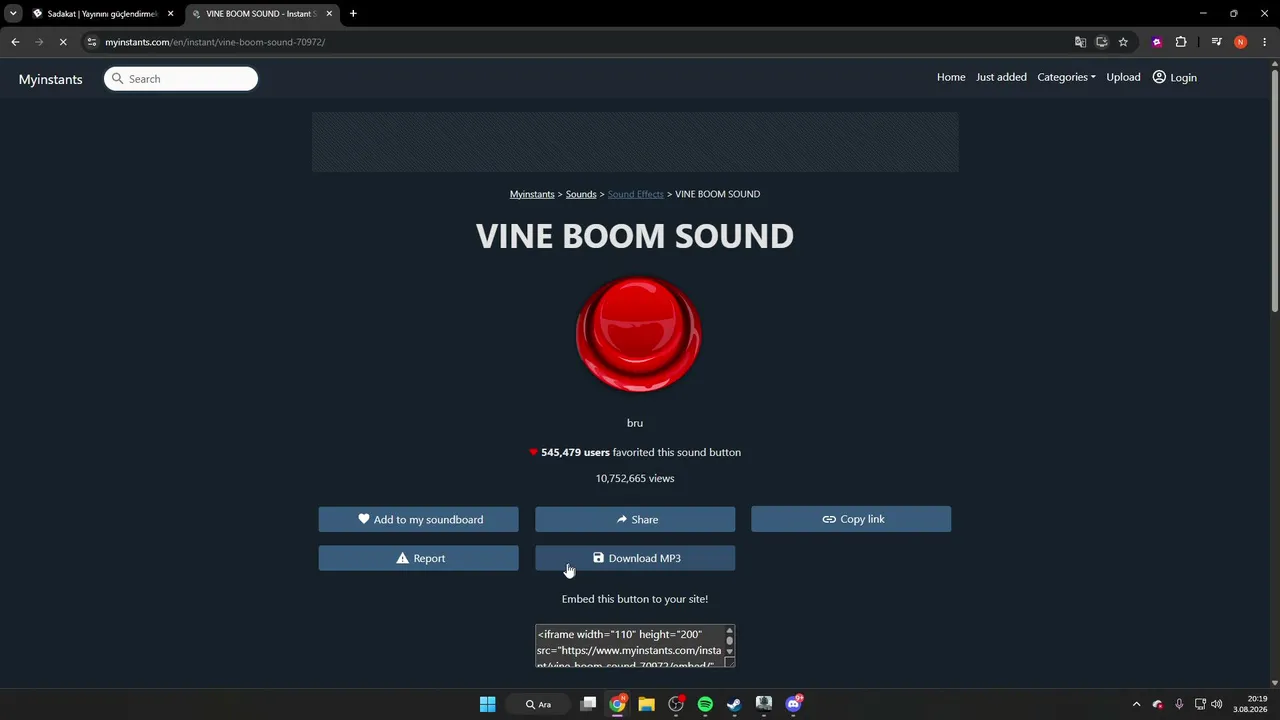This screenshot has width=1280, height=720.
Task: Click the cloud sync tray icon
Action: [x=1158, y=704]
